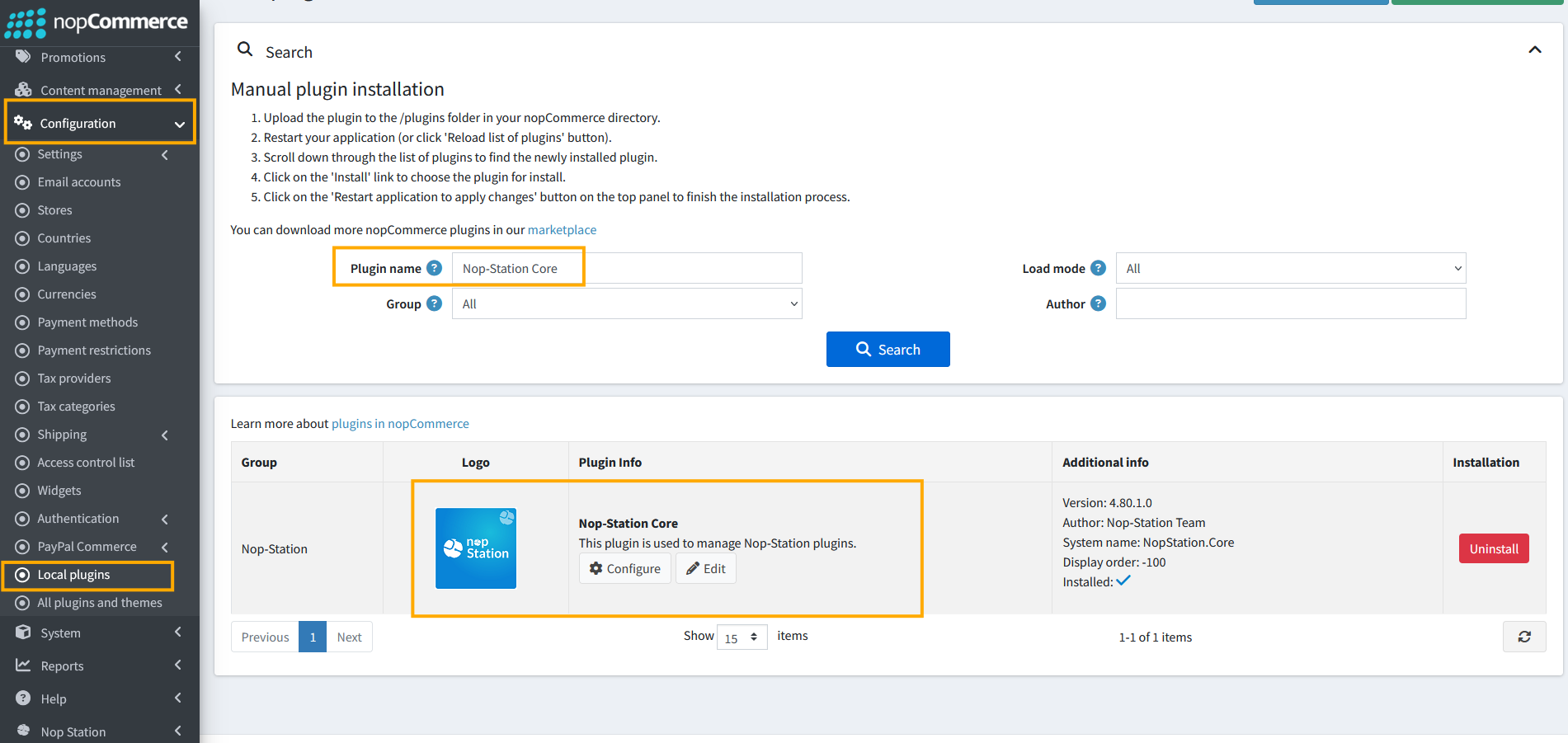Image resolution: width=1568 pixels, height=743 pixels.
Task: Expand the PayPal Commerce submenu arrow
Action: pos(165,547)
